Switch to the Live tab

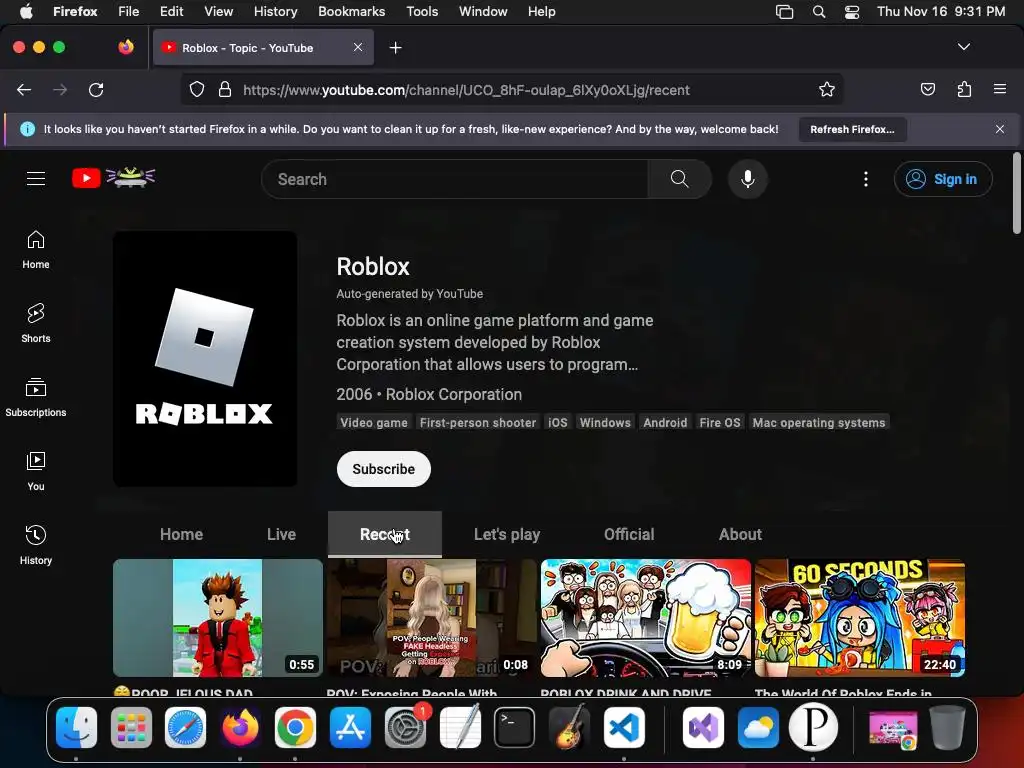281,534
